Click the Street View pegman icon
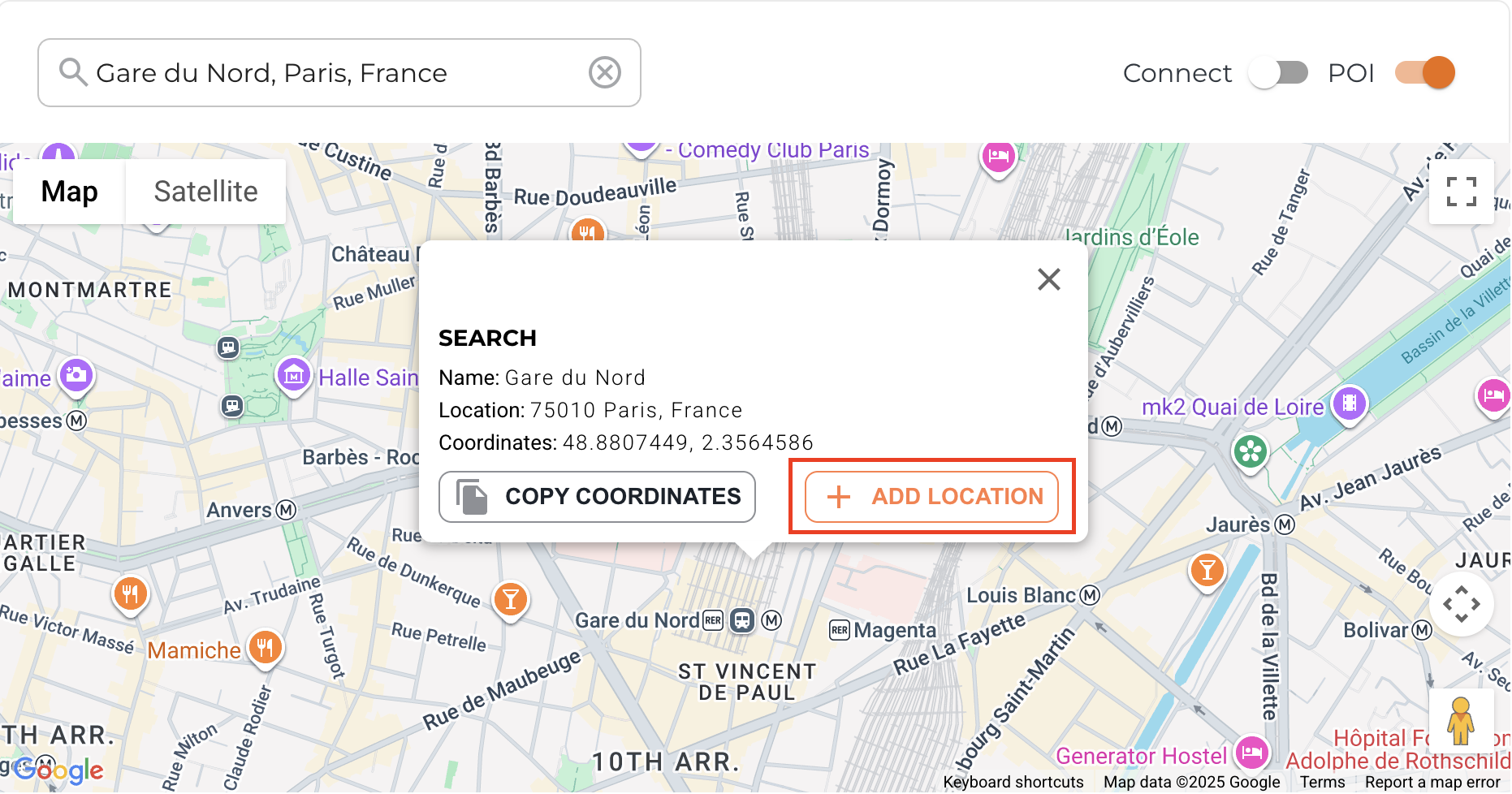This screenshot has width=1512, height=794. 1461,721
